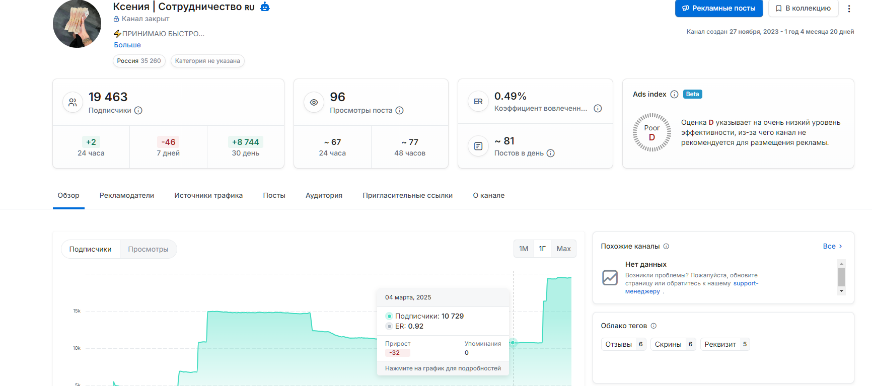Click the +2 24 часа growth value

[91, 142]
